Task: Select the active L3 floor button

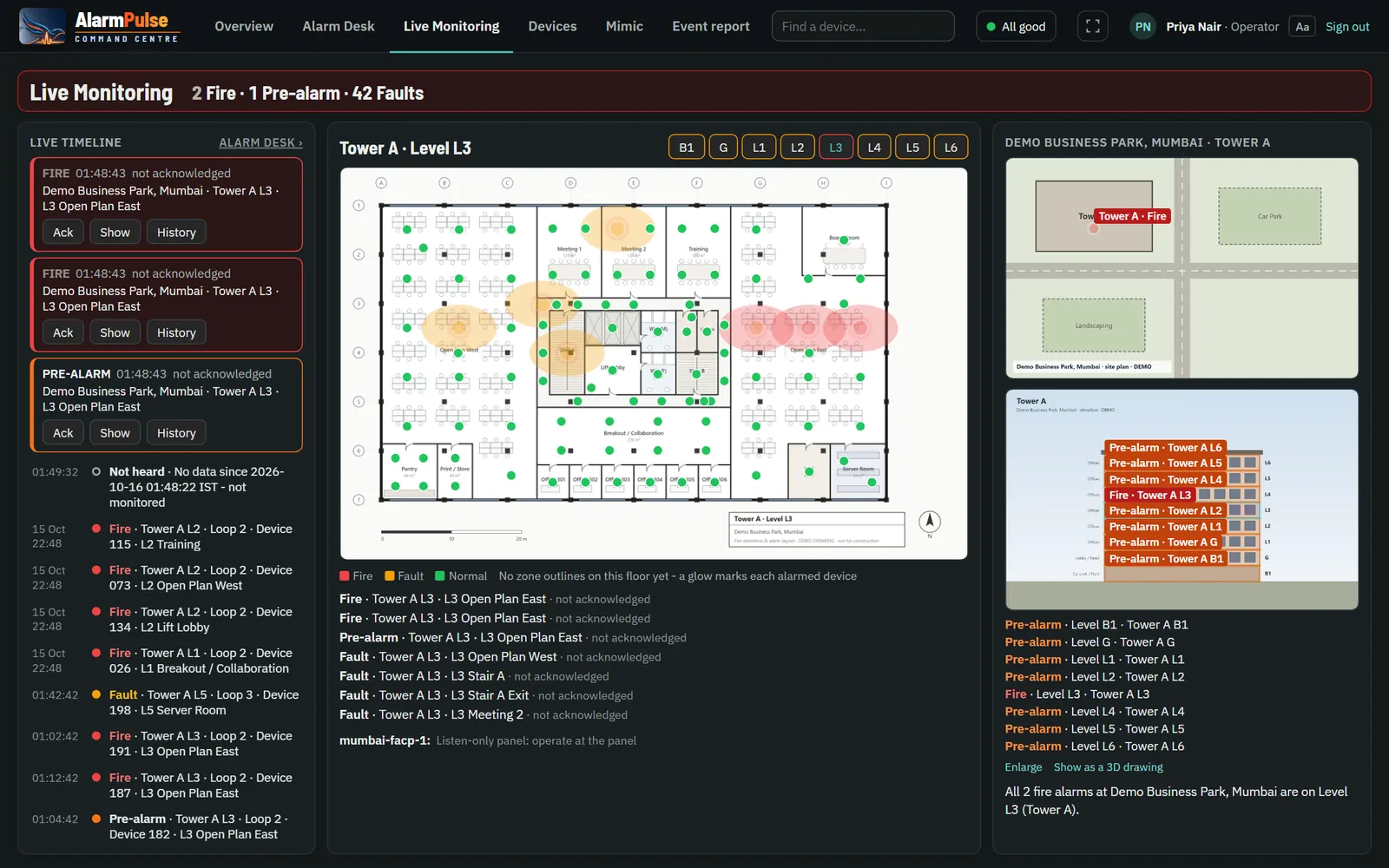Action: [835, 148]
